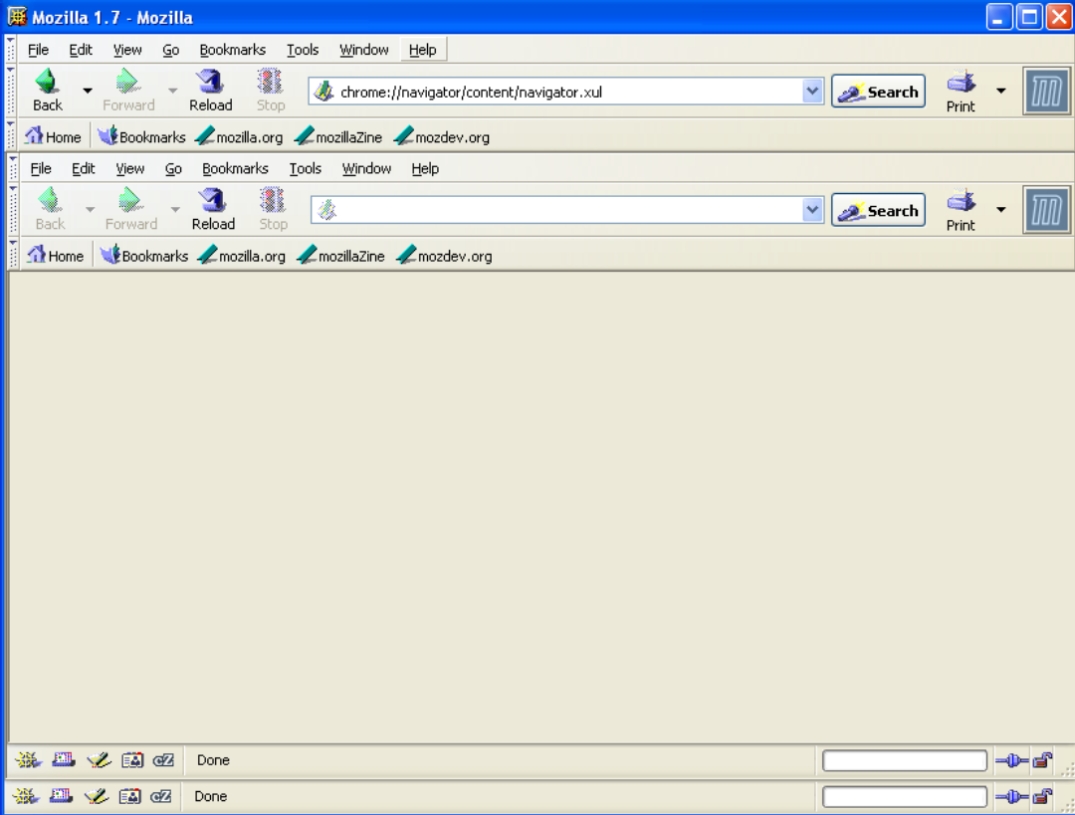
Task: Open the Bookmarks menu in outer menu bar
Action: click(x=232, y=49)
